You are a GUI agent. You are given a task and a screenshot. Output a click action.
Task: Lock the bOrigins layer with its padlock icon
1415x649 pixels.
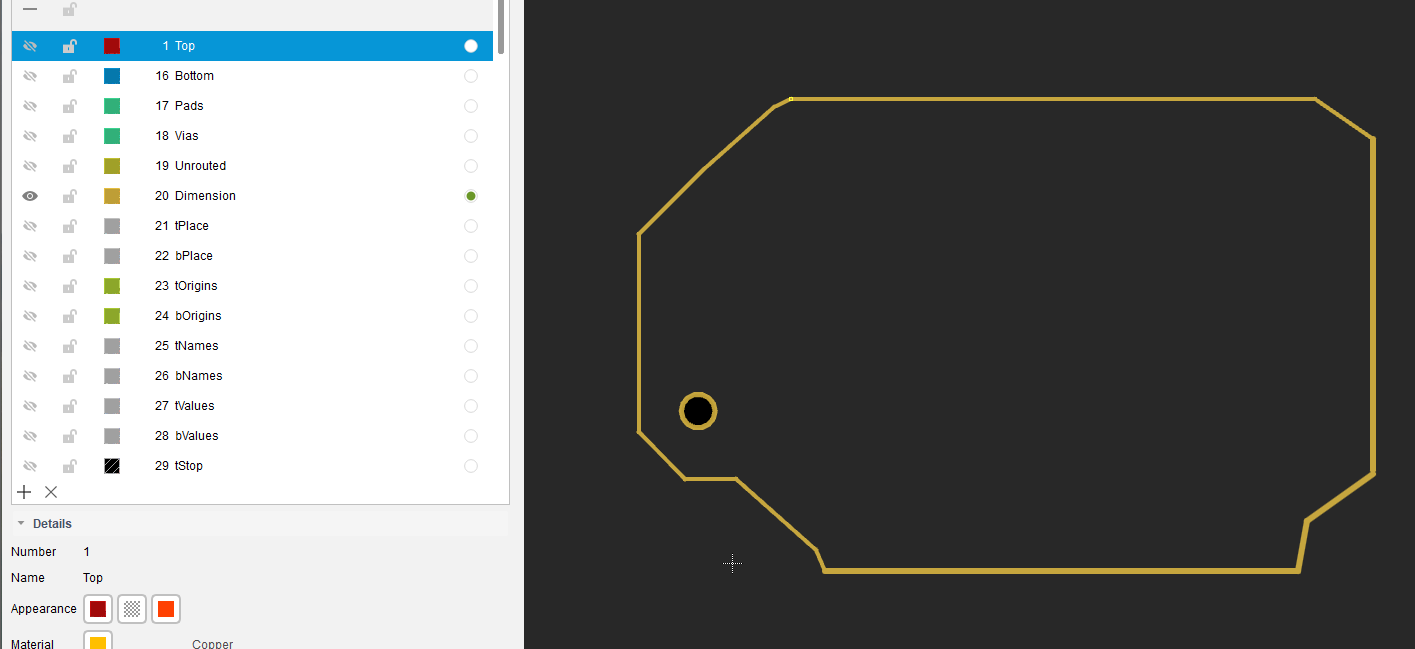(69, 316)
